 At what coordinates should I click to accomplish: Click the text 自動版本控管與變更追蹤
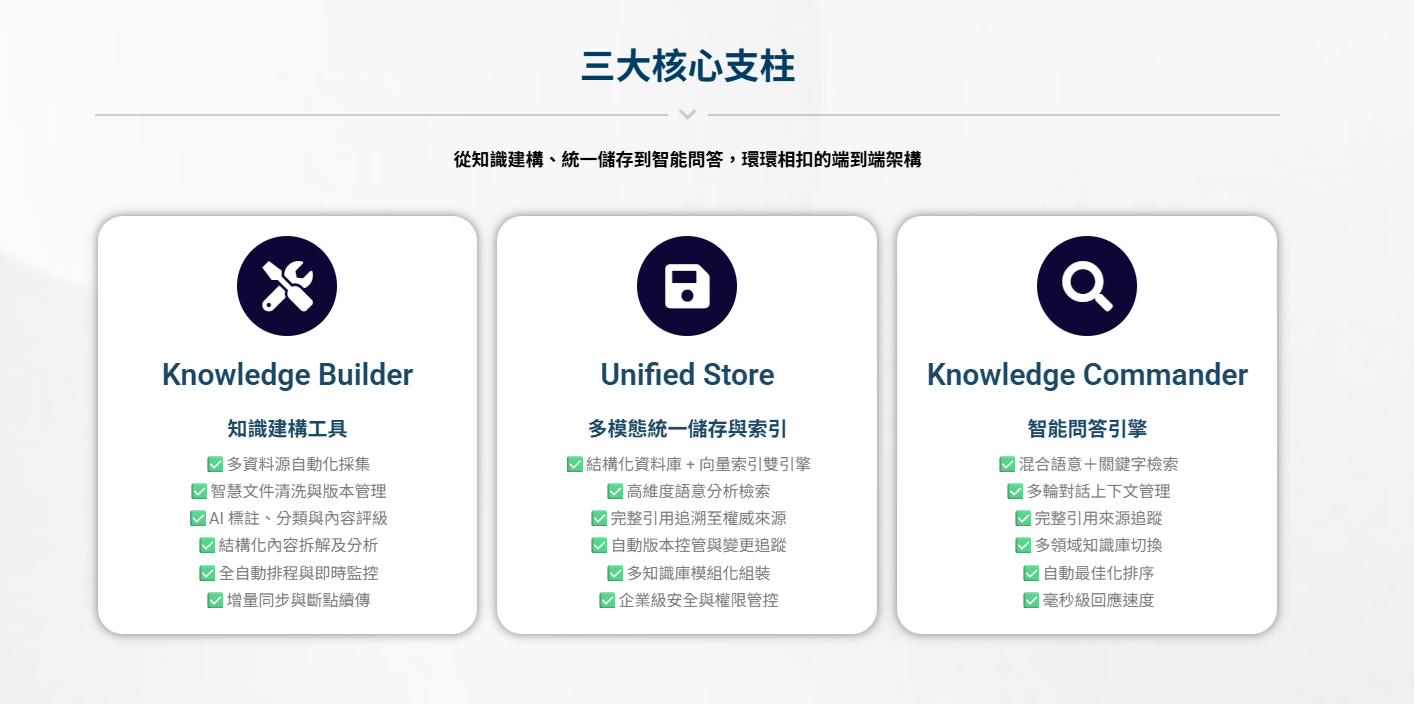[x=699, y=545]
